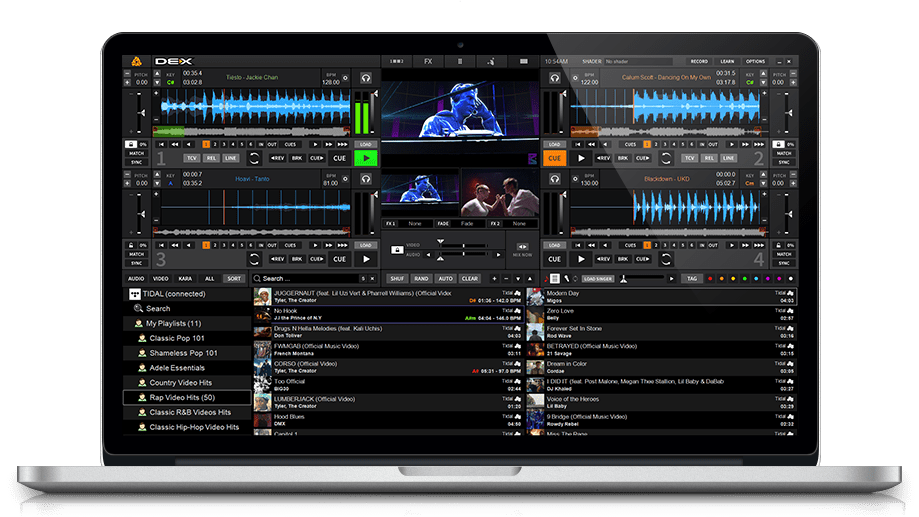Lower key with down arrow on deck 1
The height and width of the screenshot is (517, 919).
(x=157, y=83)
